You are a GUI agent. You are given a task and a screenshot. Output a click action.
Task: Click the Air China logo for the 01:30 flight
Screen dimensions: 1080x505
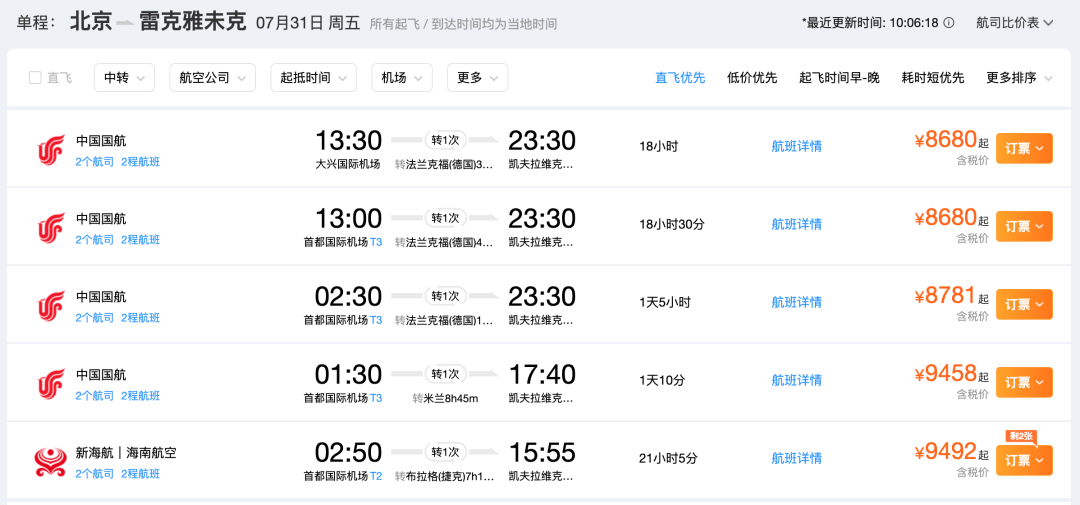[51, 385]
